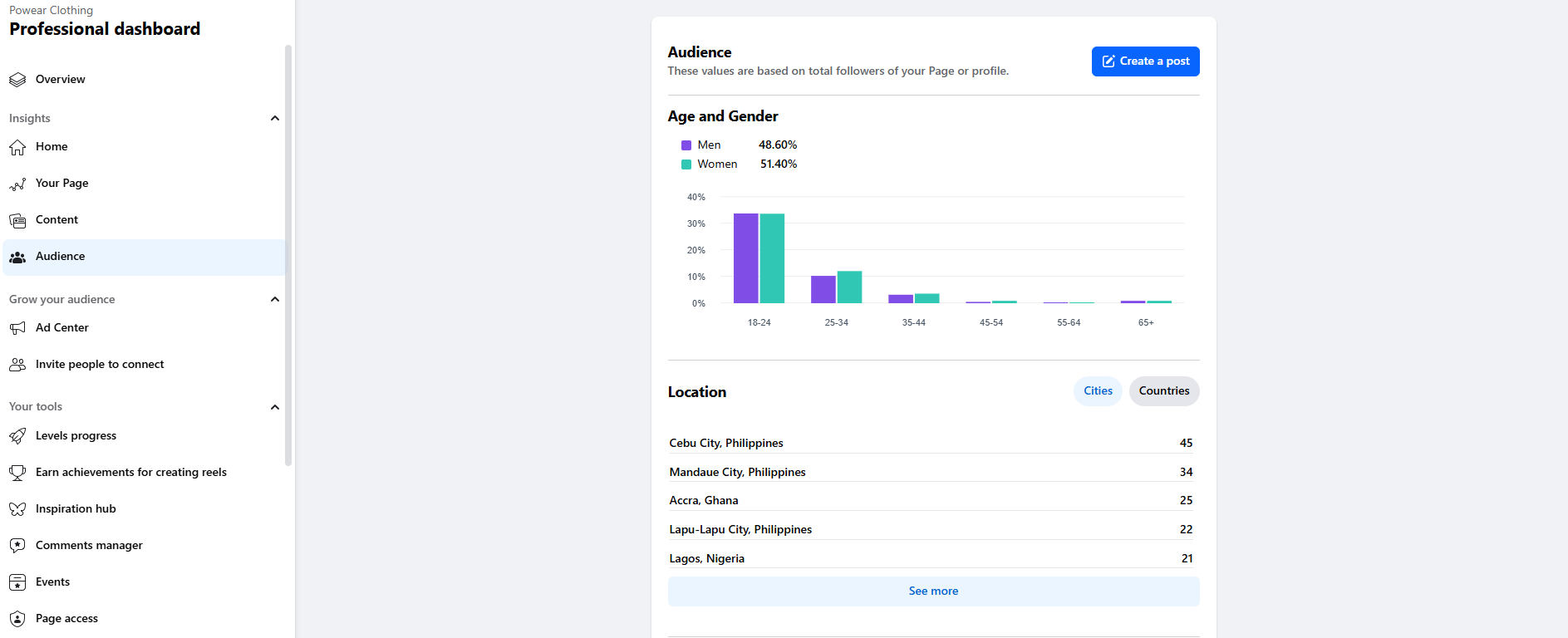The image size is (1568, 638).
Task: Open Invite people to connect
Action: (100, 365)
